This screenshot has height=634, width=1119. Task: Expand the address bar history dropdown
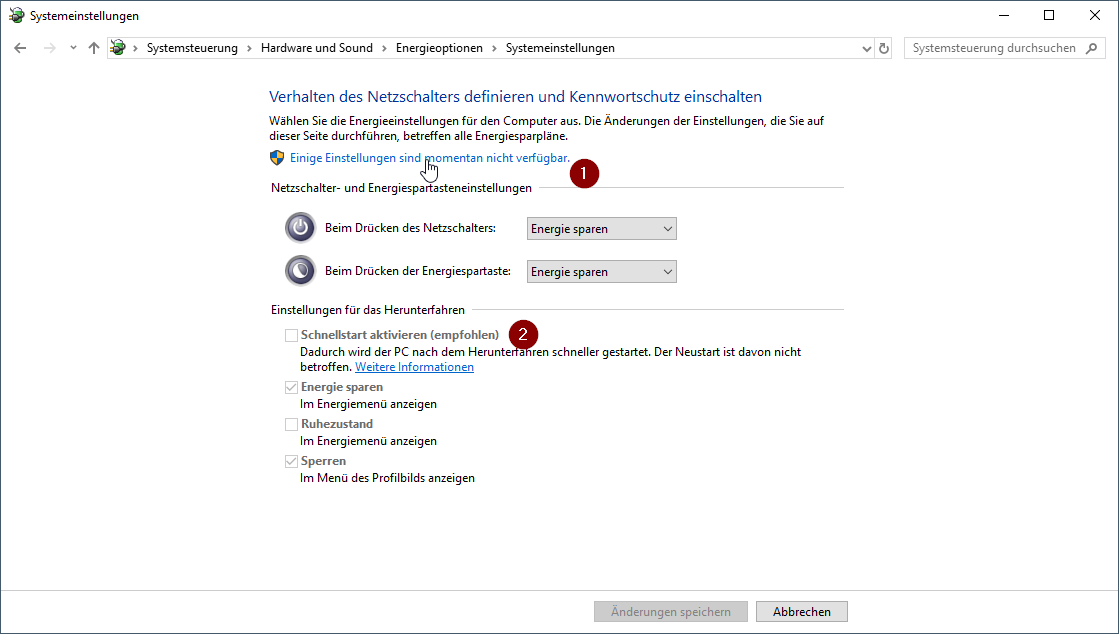coord(866,49)
